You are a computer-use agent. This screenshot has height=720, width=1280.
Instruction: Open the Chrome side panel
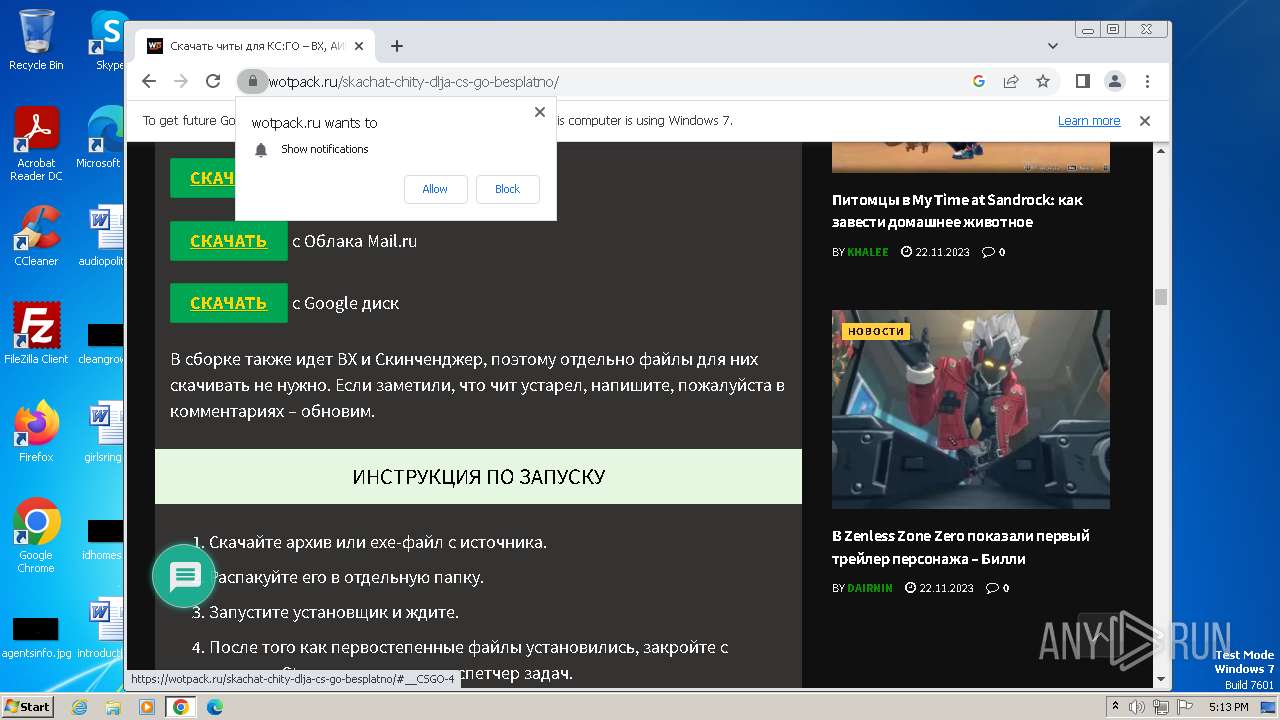pos(1082,81)
